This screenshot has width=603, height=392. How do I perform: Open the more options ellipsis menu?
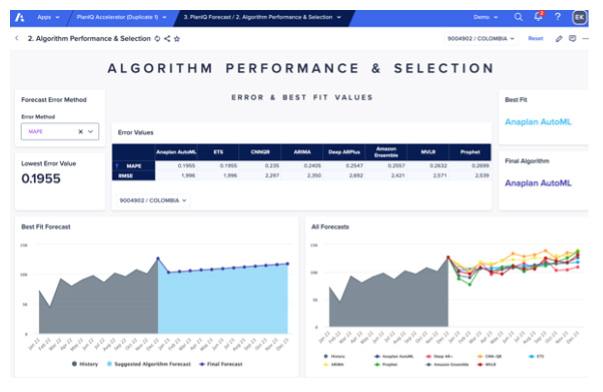point(585,38)
